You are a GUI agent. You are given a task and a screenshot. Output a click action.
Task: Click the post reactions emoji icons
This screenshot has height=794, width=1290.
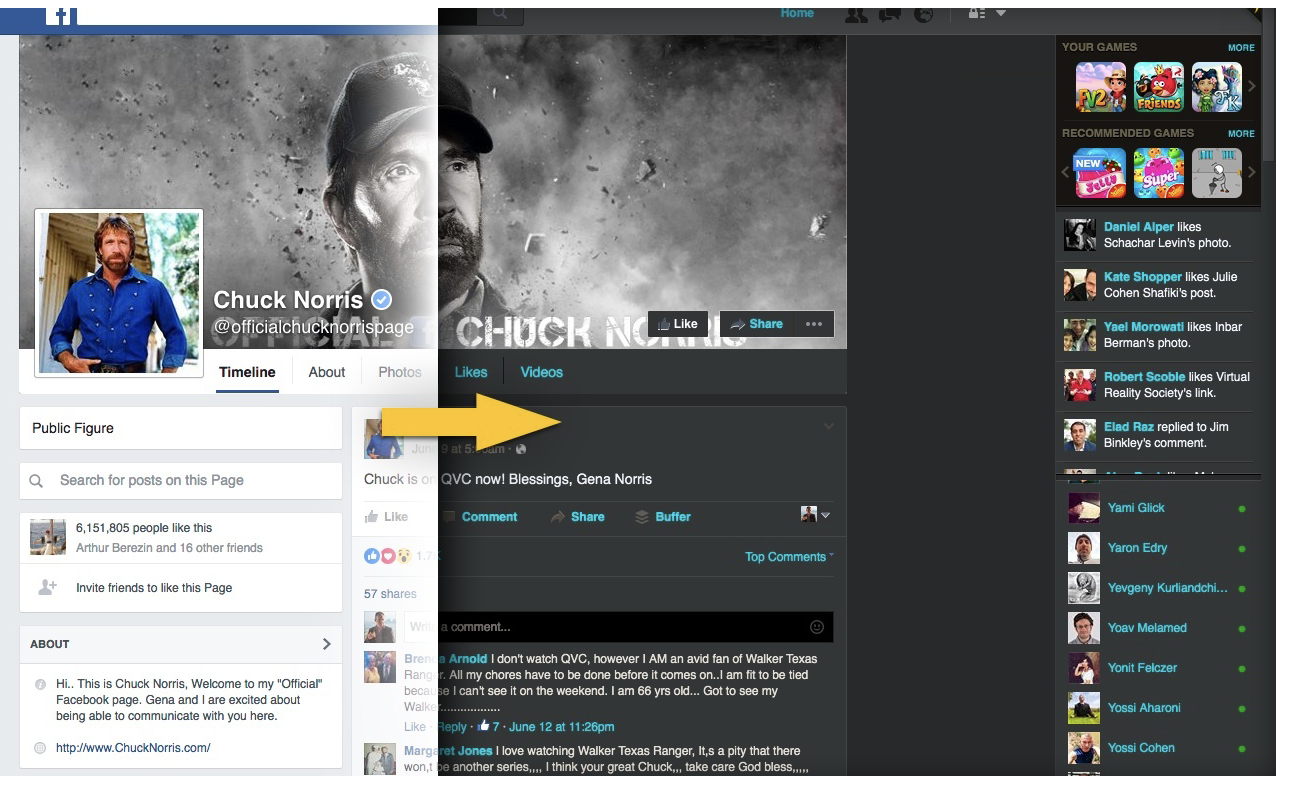tap(388, 556)
